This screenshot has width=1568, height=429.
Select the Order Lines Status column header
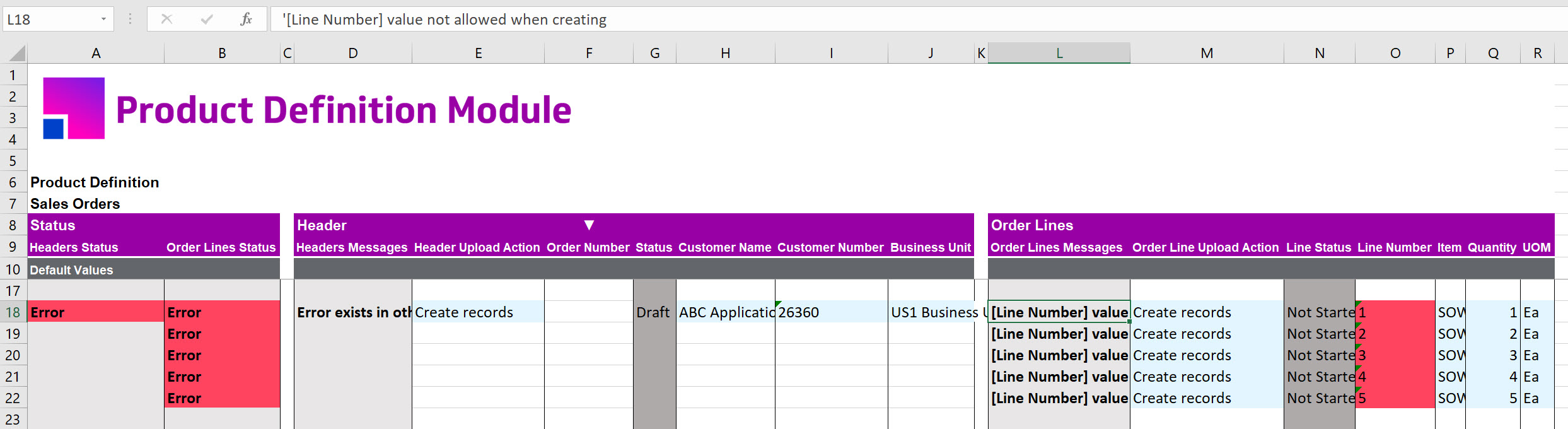pyautogui.click(x=221, y=247)
